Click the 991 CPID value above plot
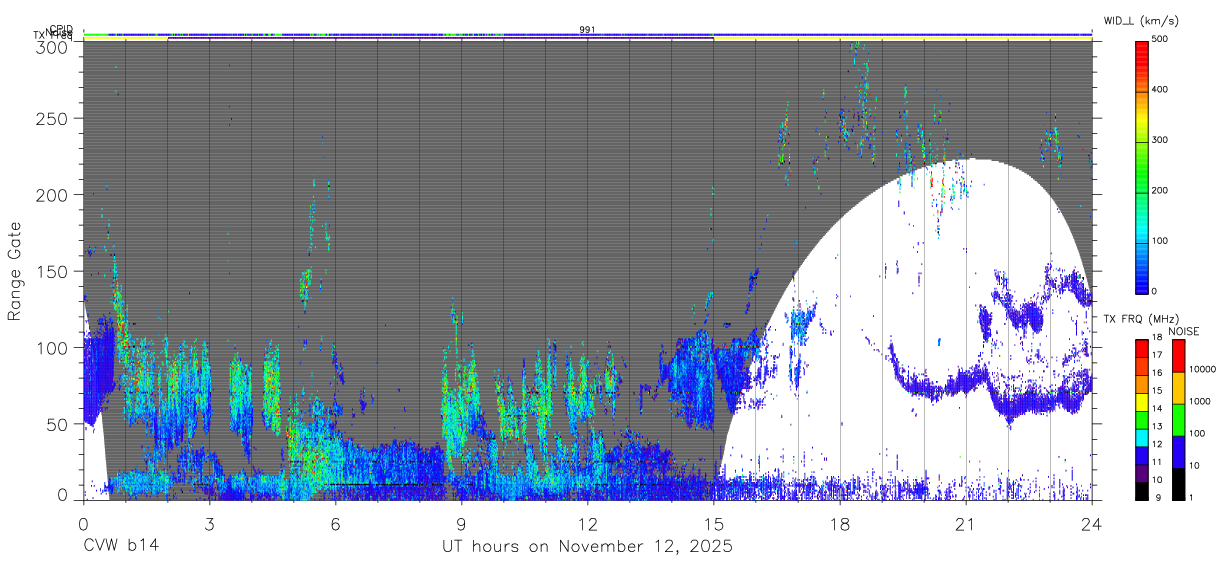This screenshot has height=567, width=1228. tap(588, 30)
